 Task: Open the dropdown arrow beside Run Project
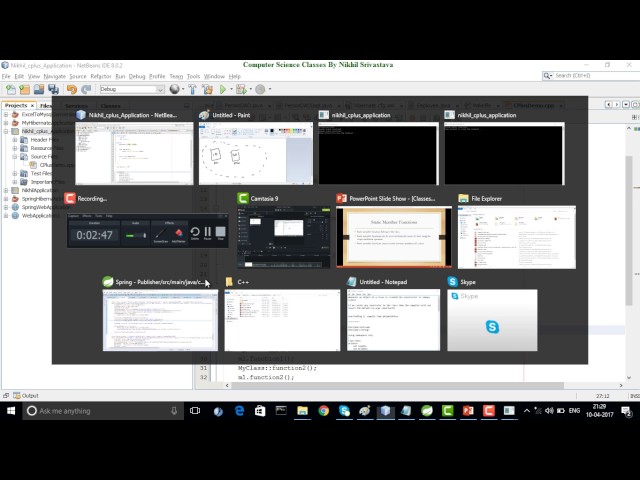tap(231, 89)
